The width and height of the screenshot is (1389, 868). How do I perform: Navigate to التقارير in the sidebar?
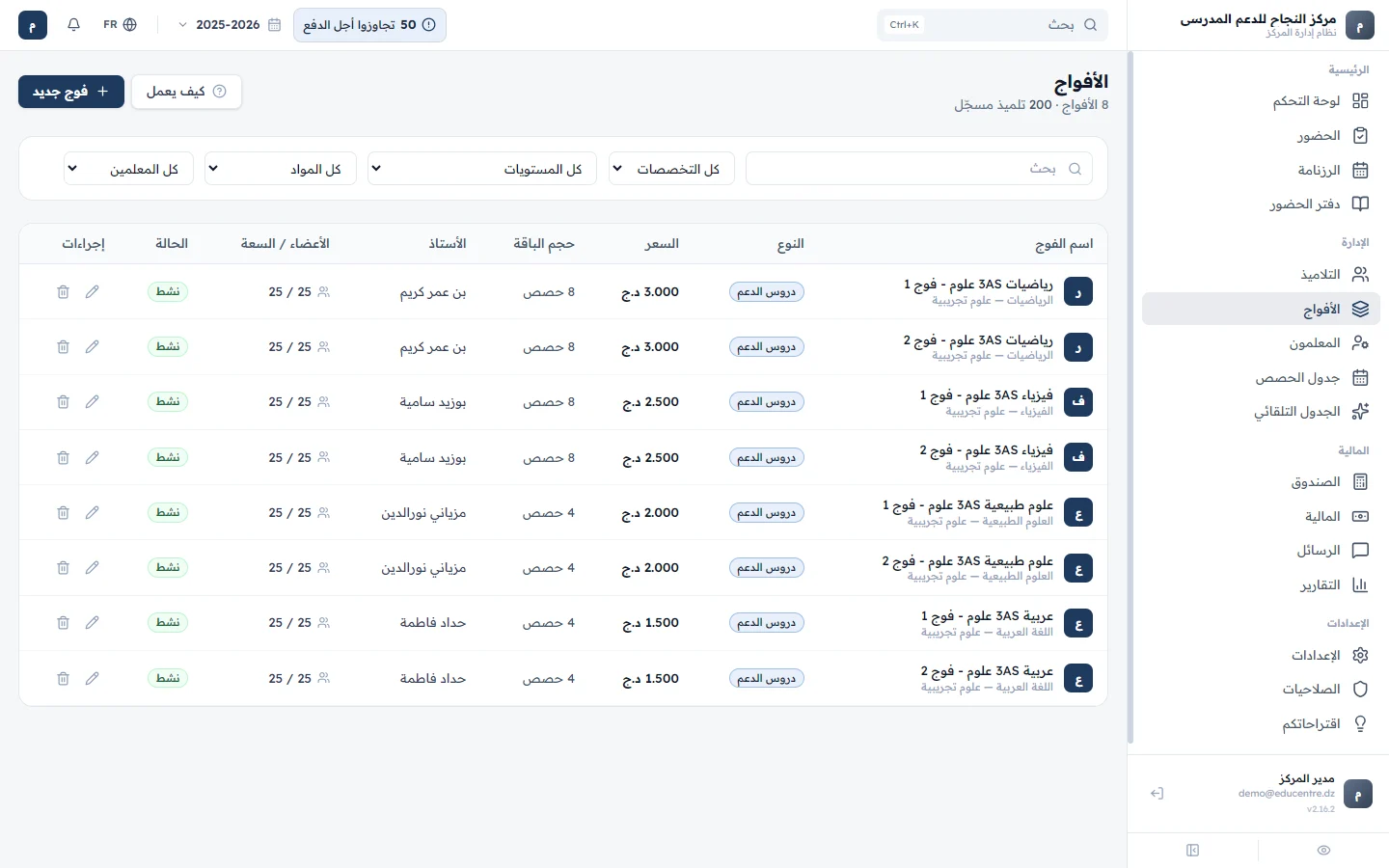coord(1259,585)
